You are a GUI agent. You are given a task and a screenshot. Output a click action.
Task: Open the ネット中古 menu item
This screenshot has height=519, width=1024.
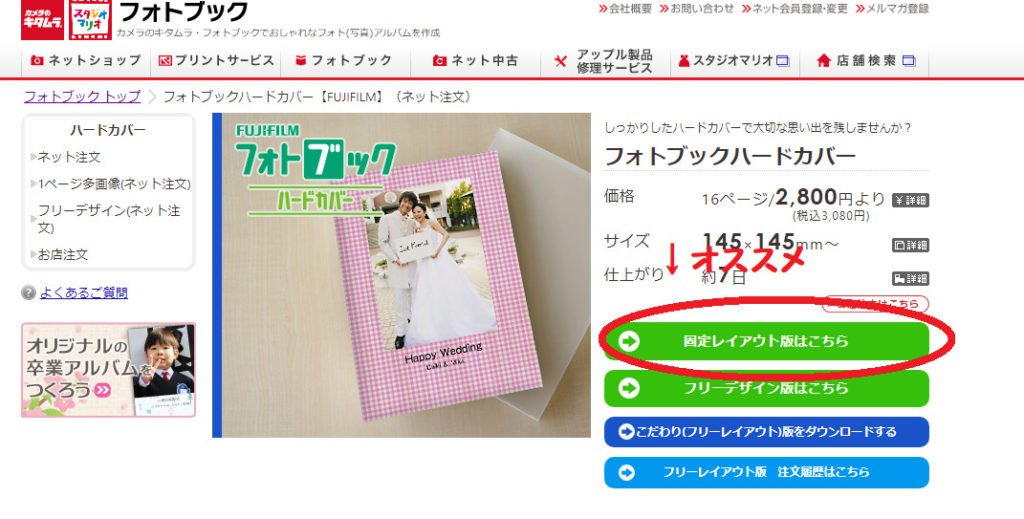tap(475, 61)
